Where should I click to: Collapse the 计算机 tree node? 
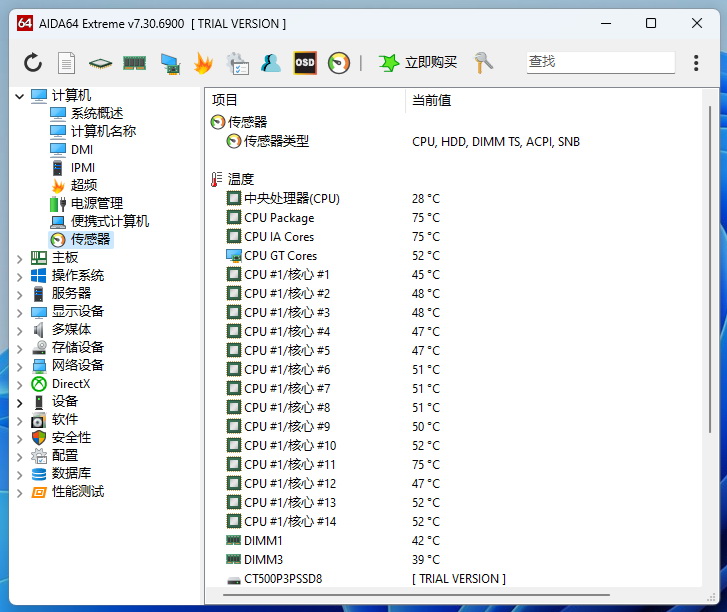[19, 96]
